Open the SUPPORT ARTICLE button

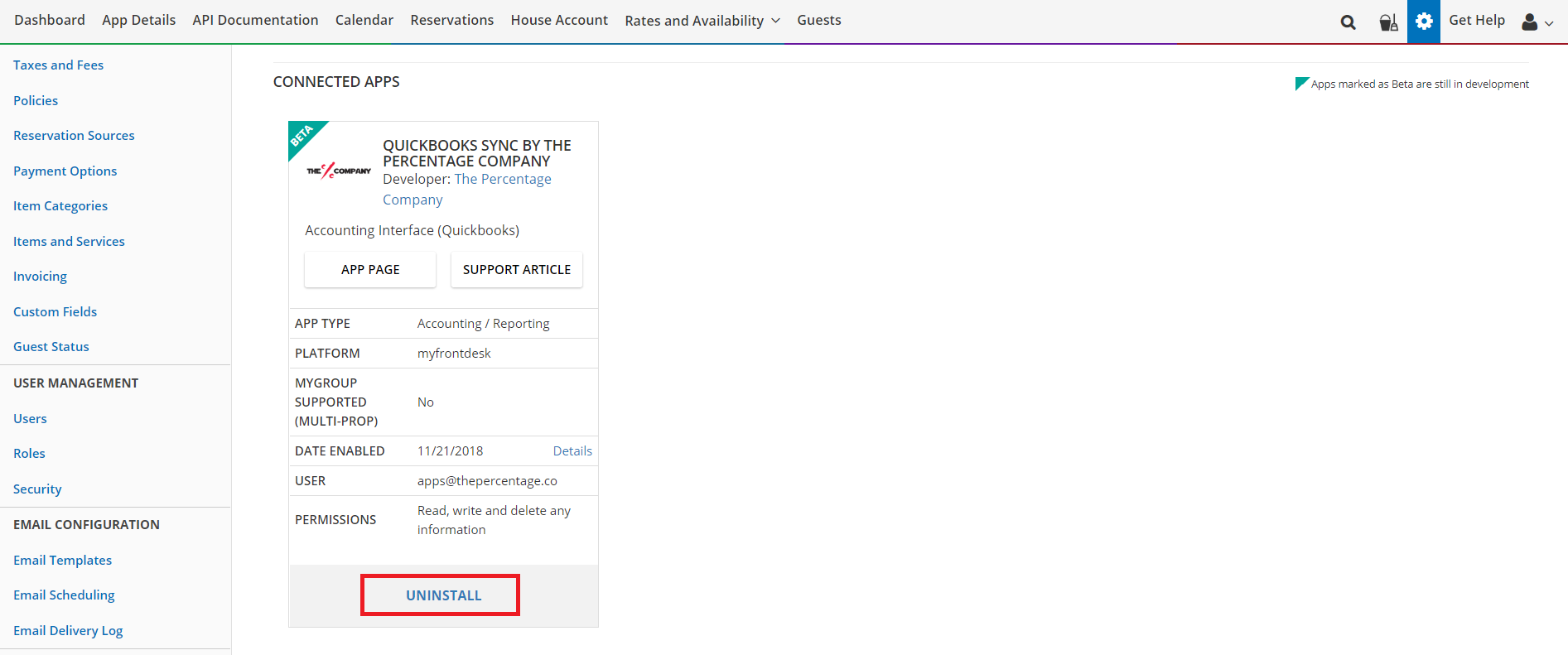coord(517,270)
